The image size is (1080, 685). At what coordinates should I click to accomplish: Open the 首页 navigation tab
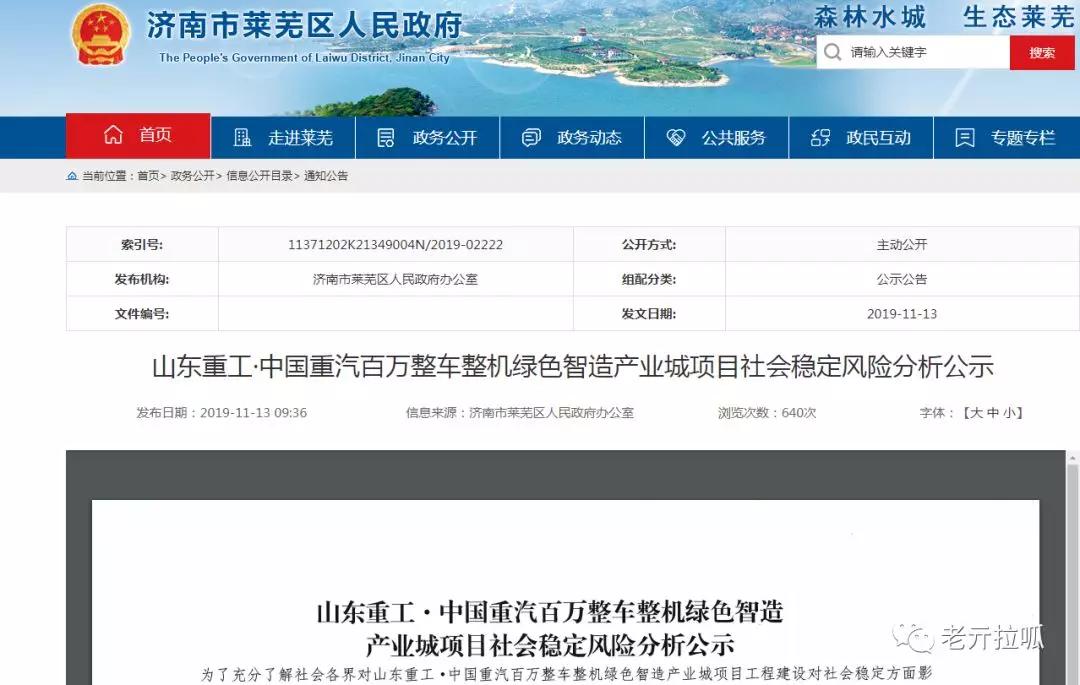click(138, 136)
